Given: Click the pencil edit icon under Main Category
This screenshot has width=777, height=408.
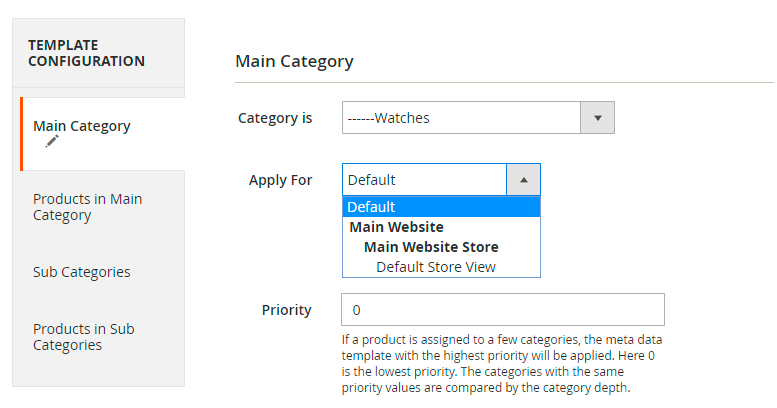Looking at the screenshot, I should 52,141.
